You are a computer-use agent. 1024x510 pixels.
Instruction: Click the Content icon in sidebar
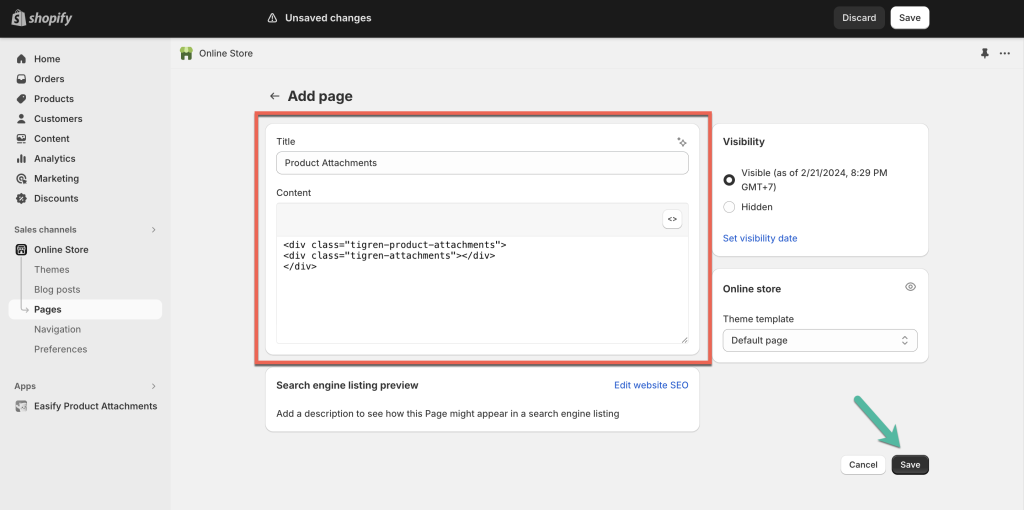click(21, 138)
